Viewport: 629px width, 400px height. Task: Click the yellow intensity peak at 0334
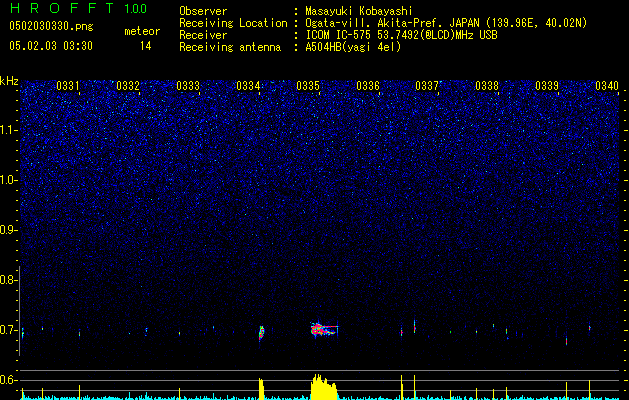click(x=262, y=388)
